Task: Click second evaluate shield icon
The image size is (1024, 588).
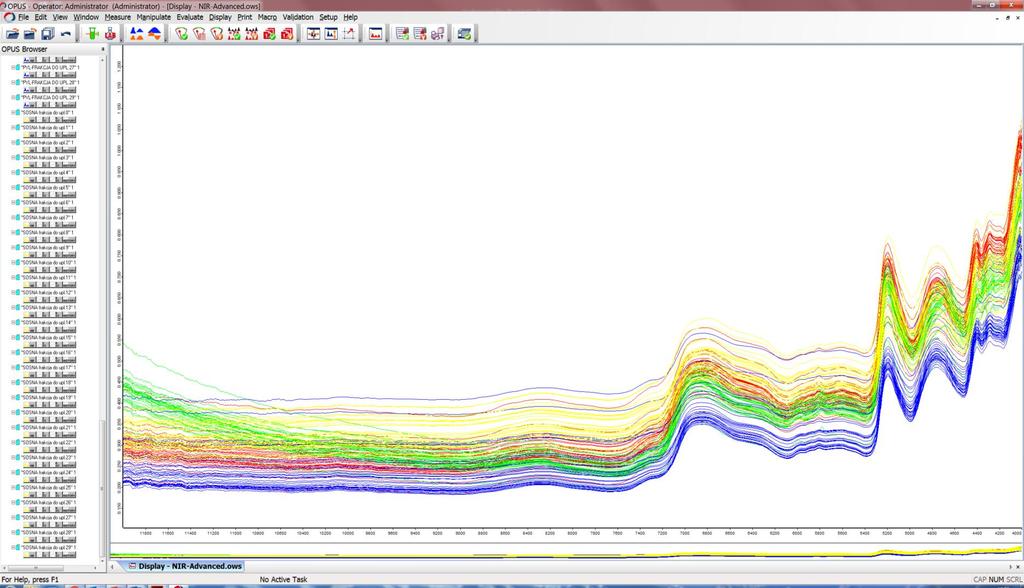Action: coord(199,33)
